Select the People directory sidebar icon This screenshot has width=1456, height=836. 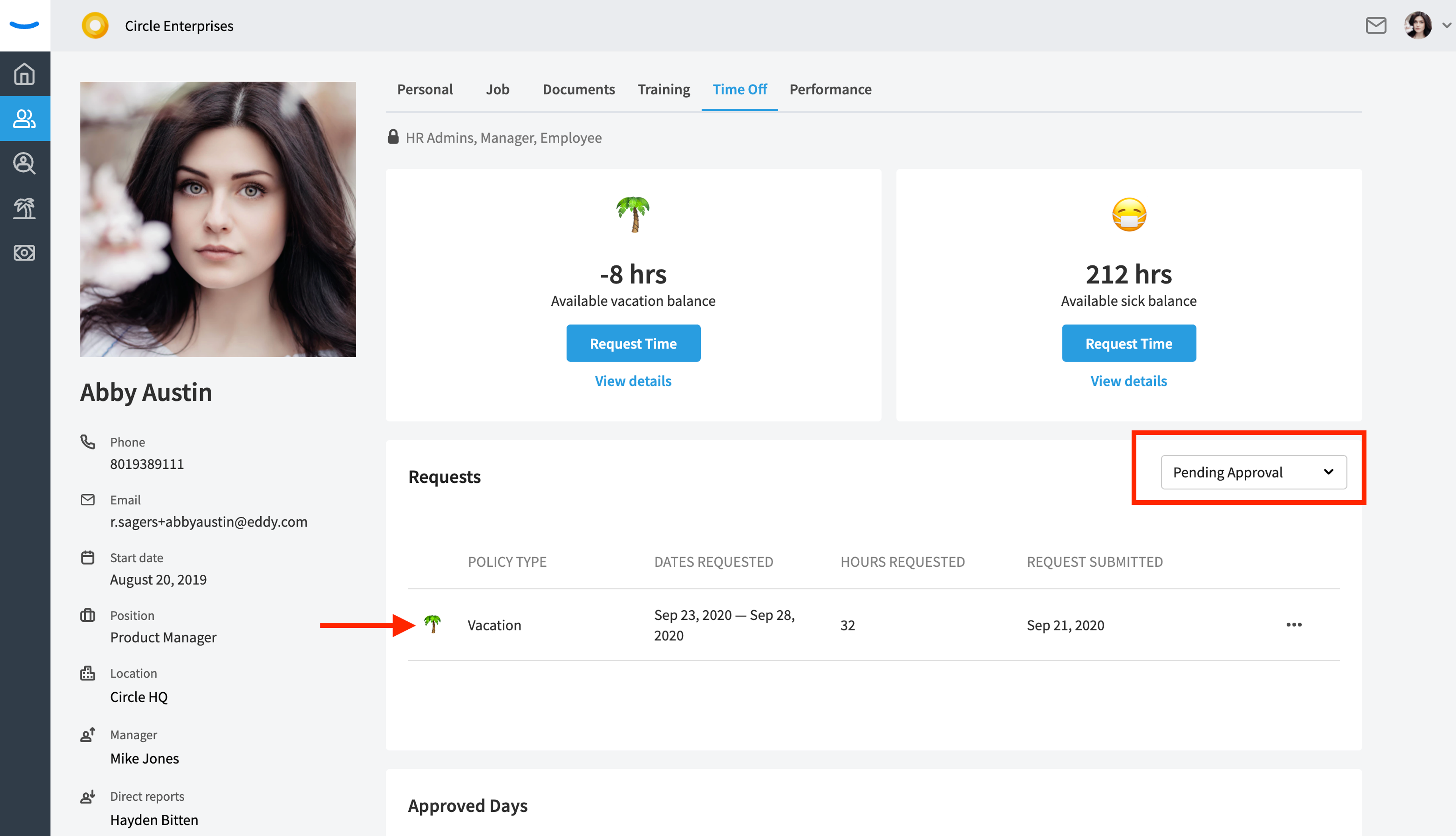pyautogui.click(x=25, y=119)
